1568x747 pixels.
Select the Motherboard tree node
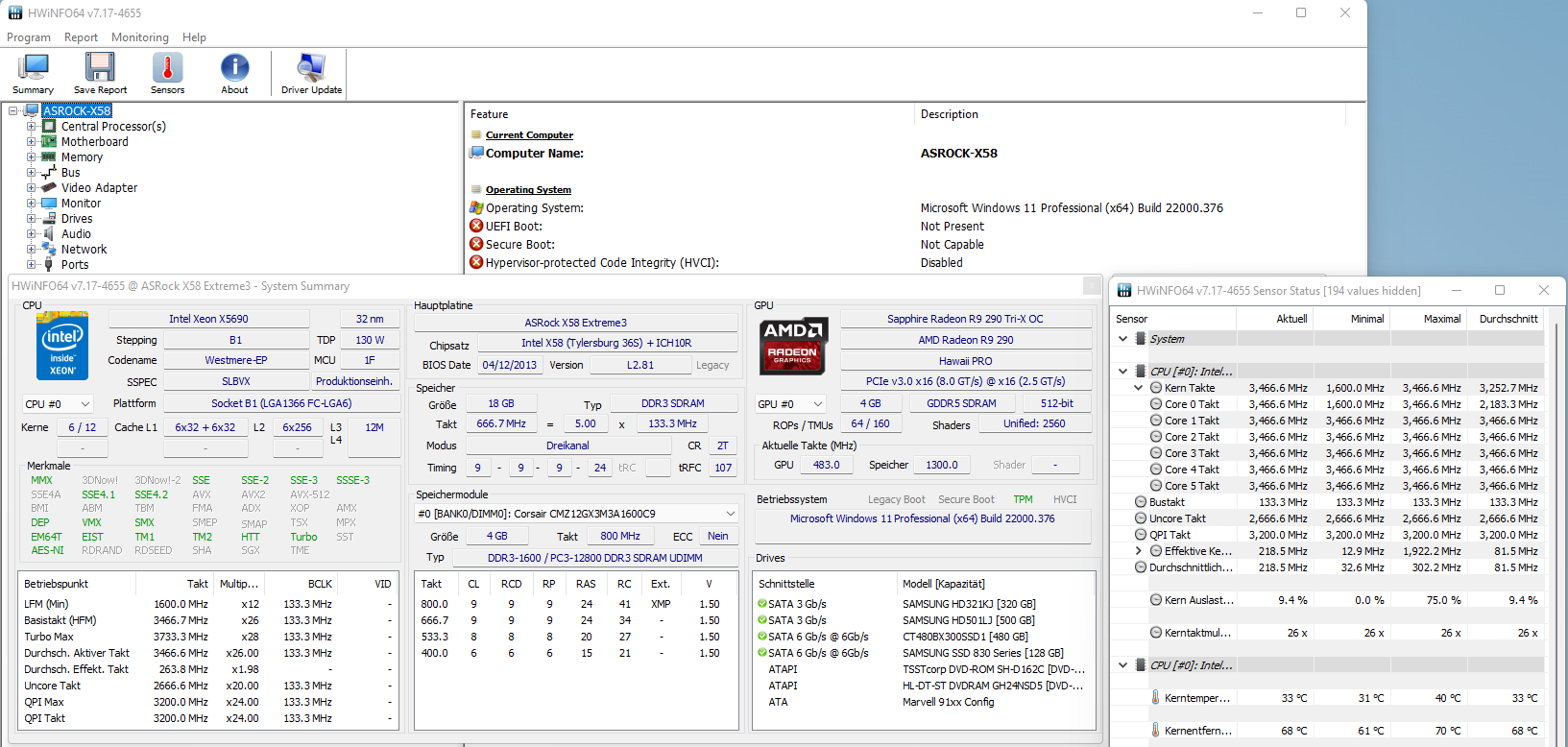(94, 142)
